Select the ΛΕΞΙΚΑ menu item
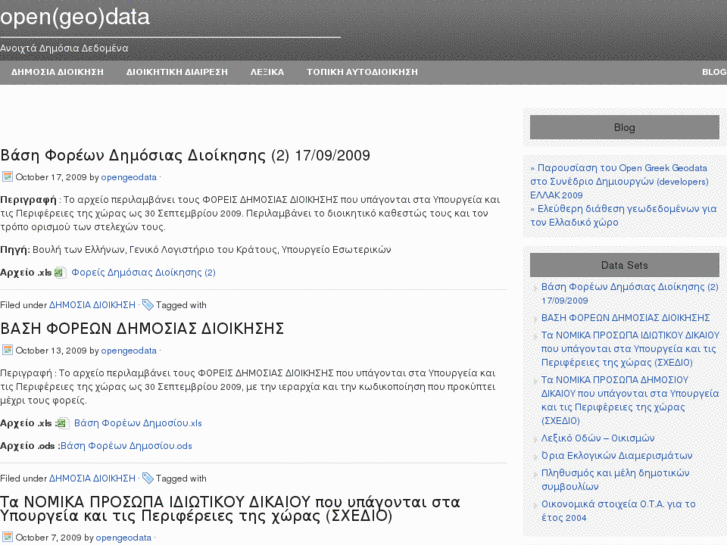The width and height of the screenshot is (727, 545). point(267,72)
